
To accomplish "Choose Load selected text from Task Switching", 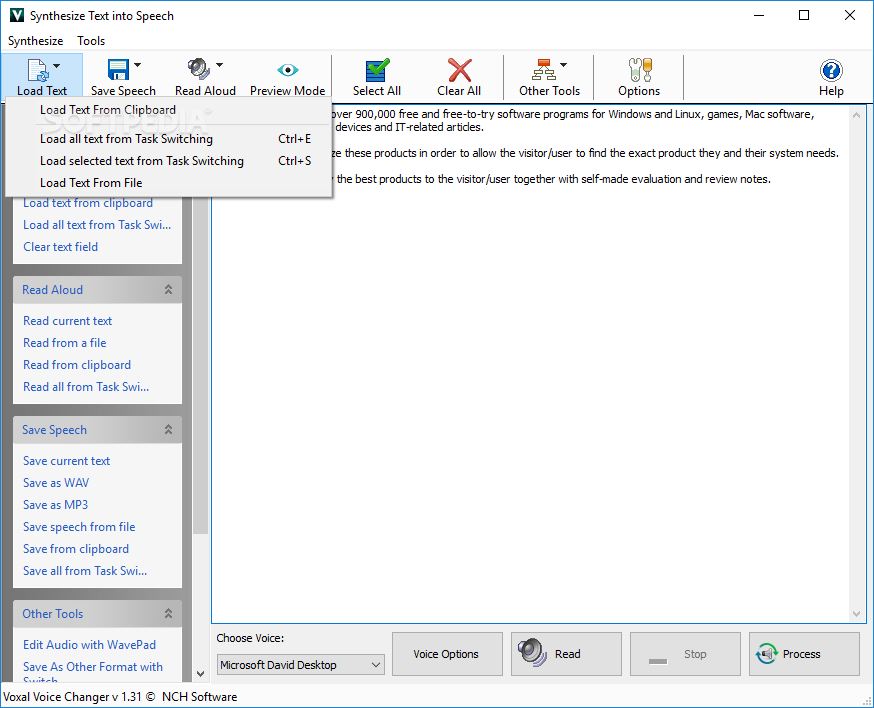I will [169, 161].
